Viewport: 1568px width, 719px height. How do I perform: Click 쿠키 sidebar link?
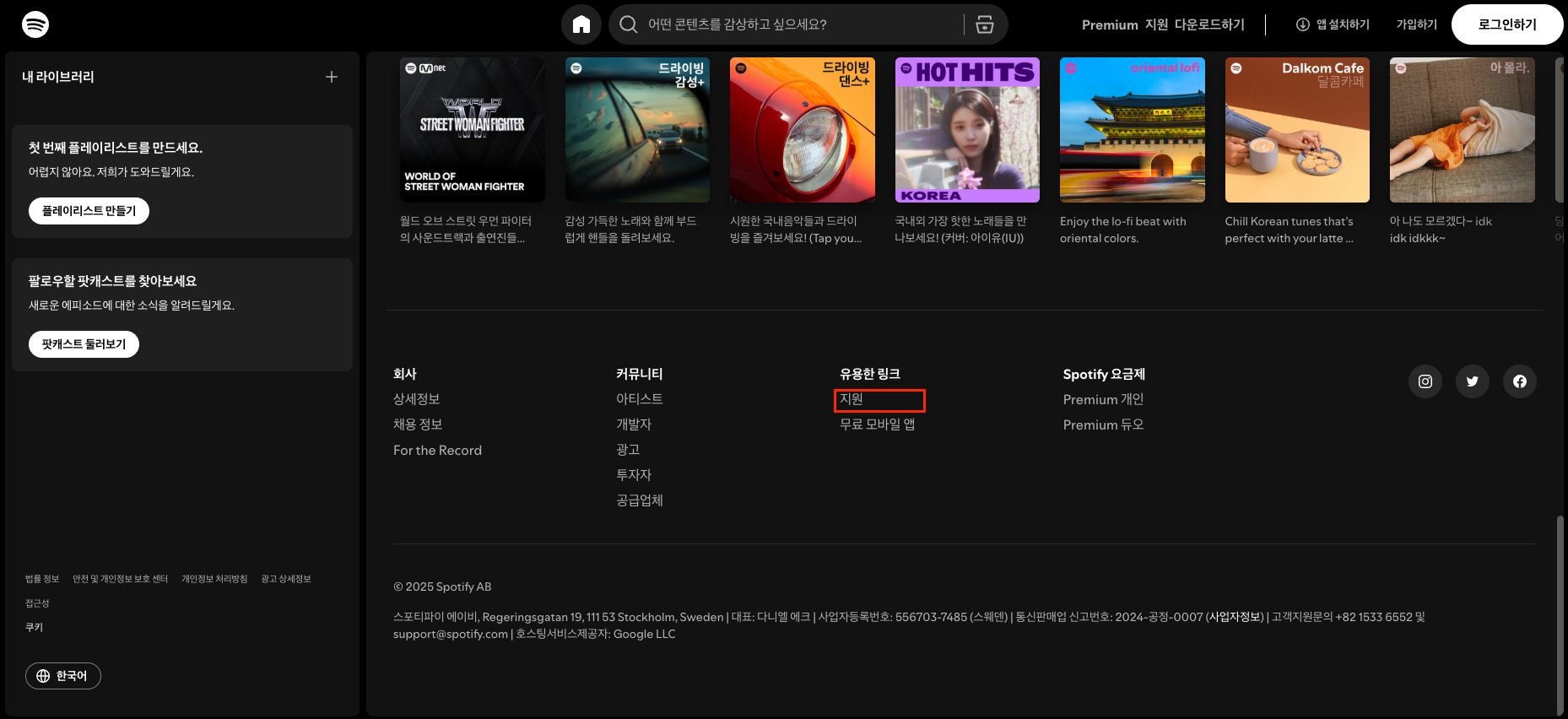pos(34,627)
